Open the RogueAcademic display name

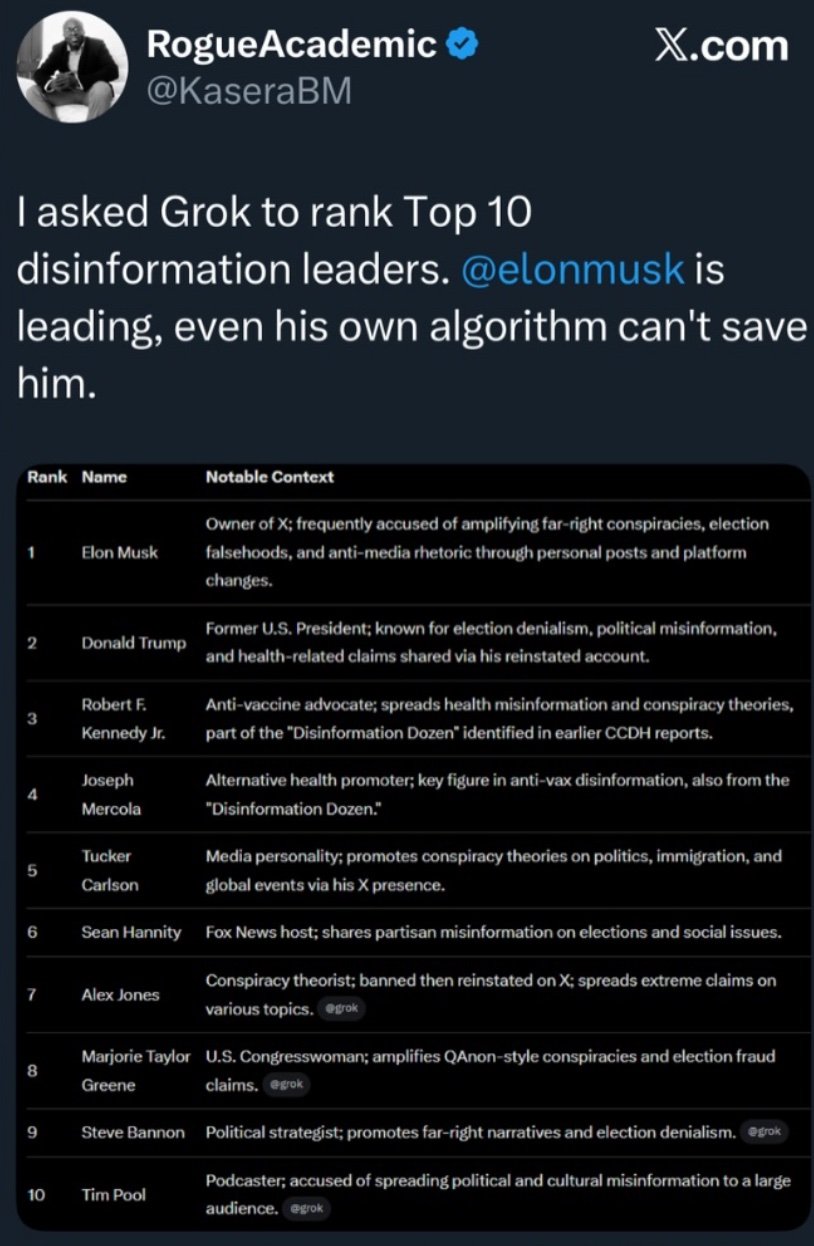pos(291,45)
